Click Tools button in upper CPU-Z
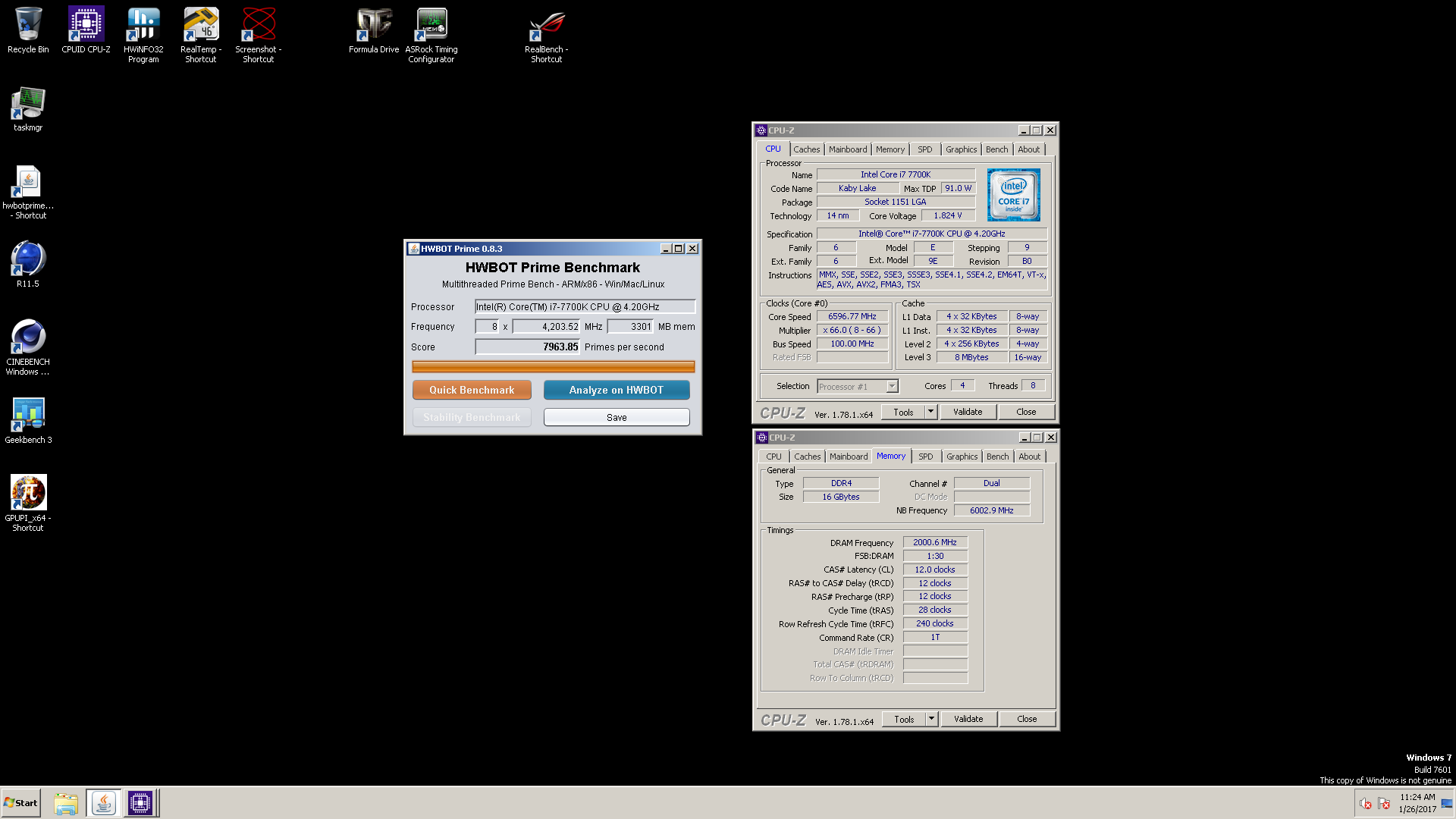This screenshot has height=819, width=1456. (903, 412)
